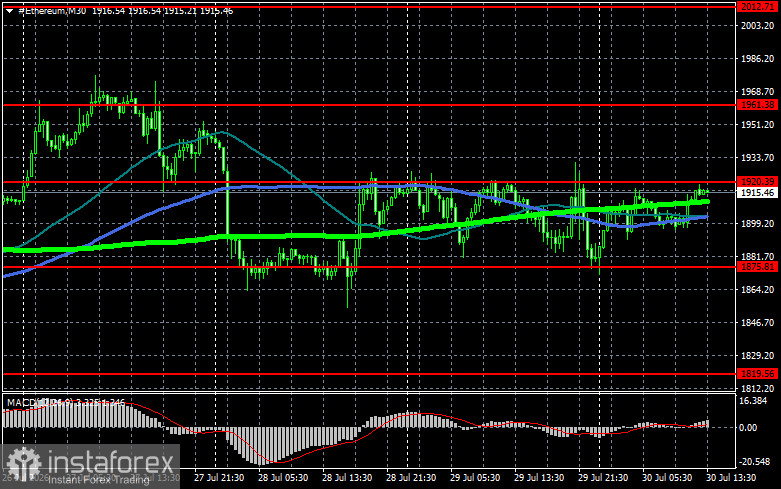Click the current price tag 1915.46
The height and width of the screenshot is (489, 781).
point(757,193)
